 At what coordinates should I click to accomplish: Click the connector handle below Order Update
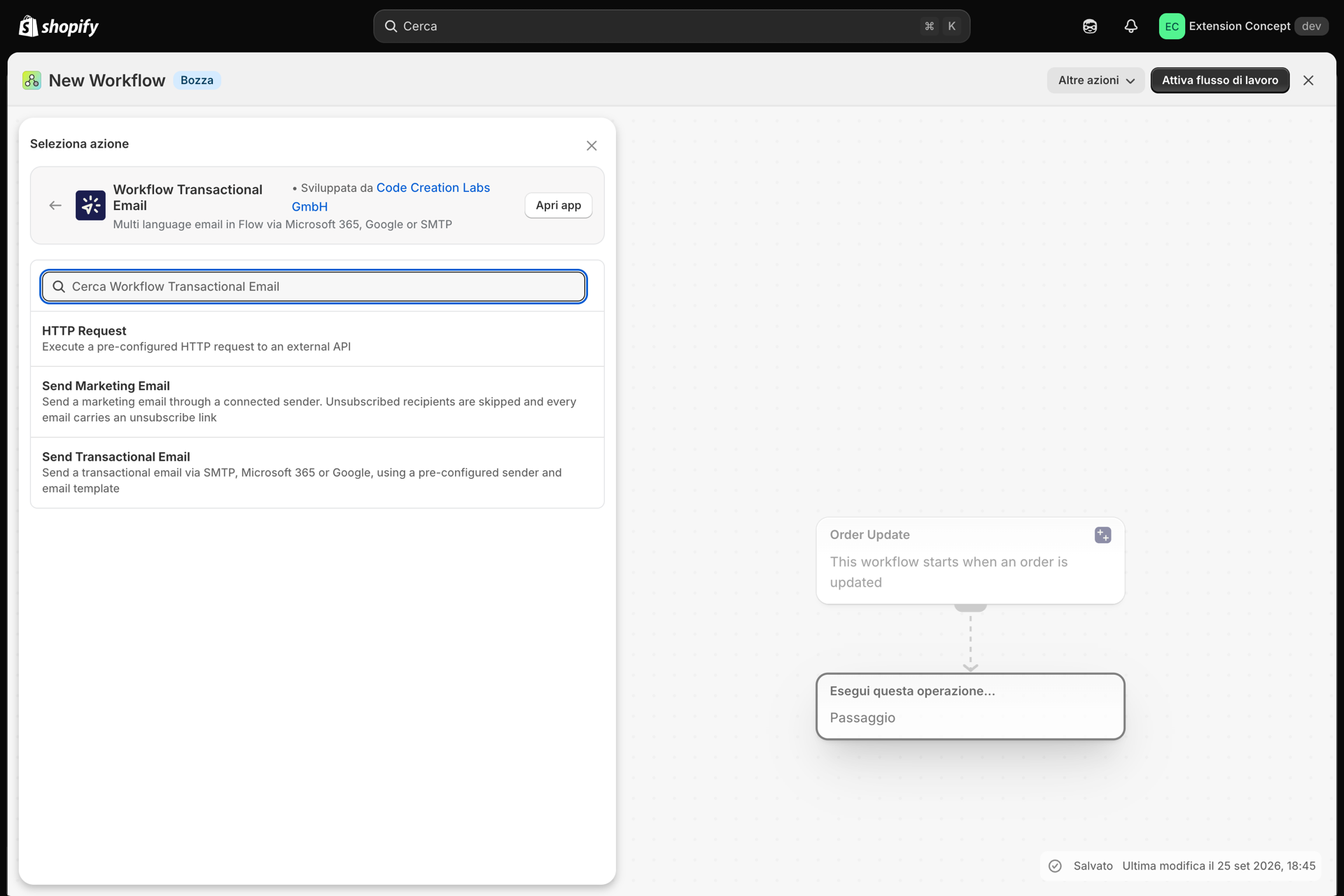970,607
